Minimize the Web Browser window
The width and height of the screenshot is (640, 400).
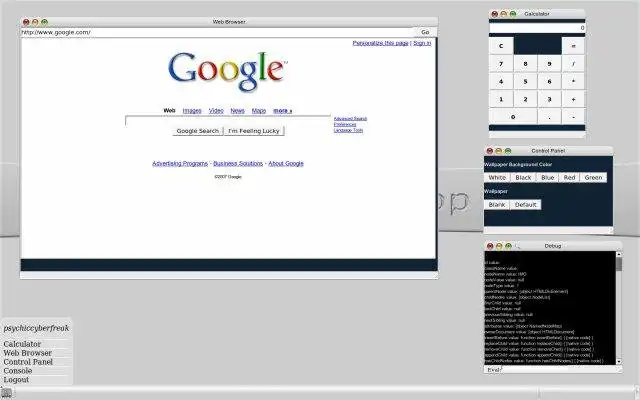35,22
